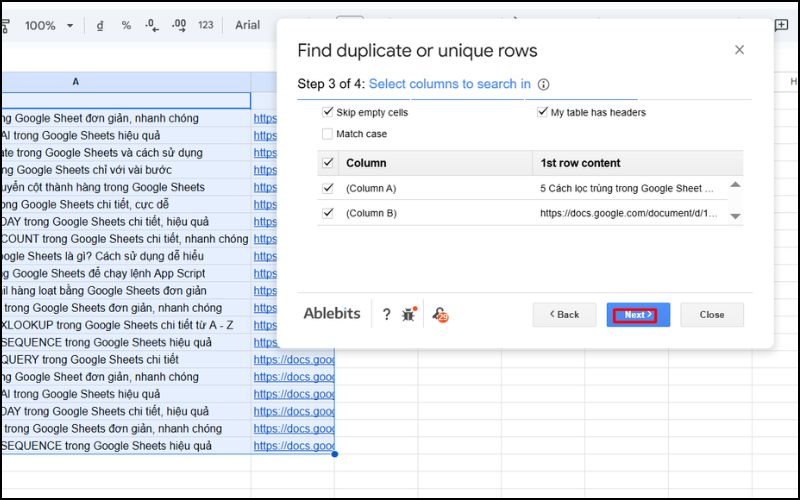Screen dimensions: 800x500
Task: Click the info icon beside step title
Action: click(x=544, y=85)
